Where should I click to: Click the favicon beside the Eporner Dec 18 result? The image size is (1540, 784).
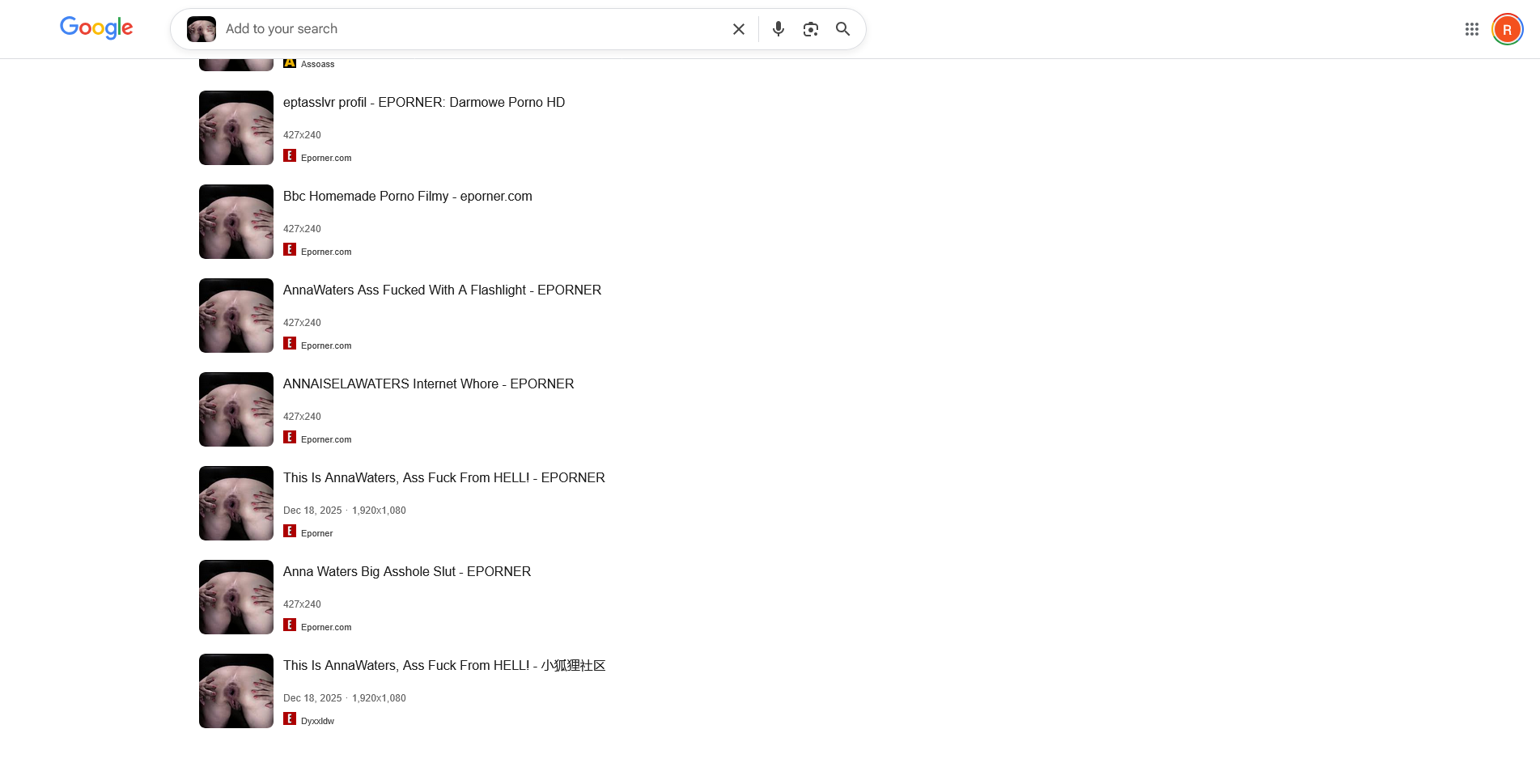[x=290, y=531]
